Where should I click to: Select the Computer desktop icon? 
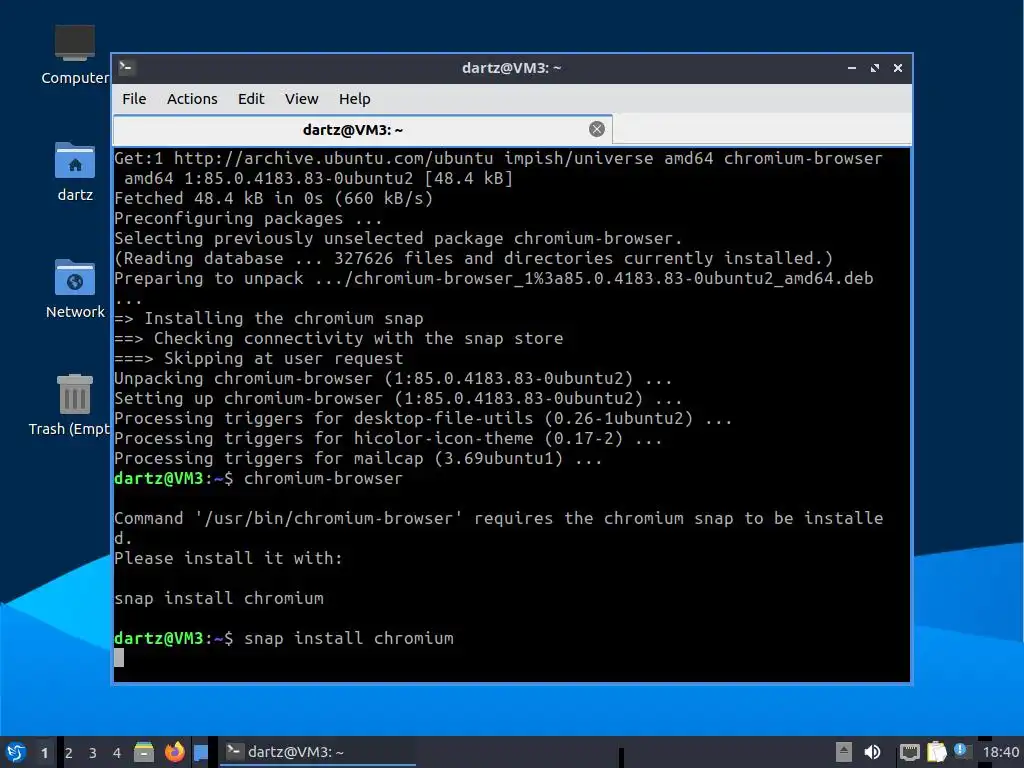(75, 55)
